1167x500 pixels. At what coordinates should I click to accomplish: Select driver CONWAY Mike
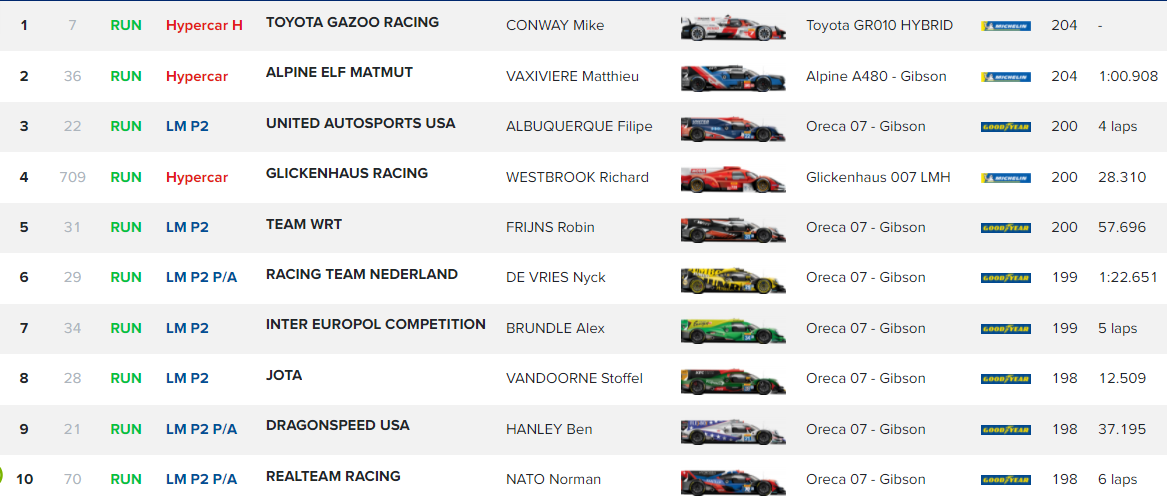pos(554,26)
